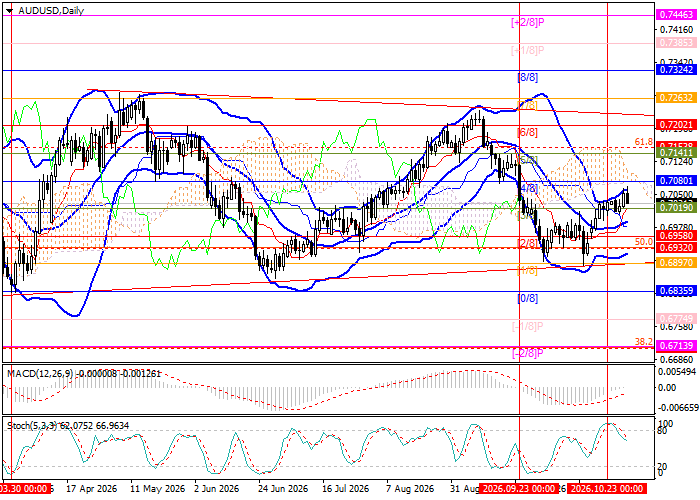
Task: Click the Stochastic 20 level value
Action: 662,467
